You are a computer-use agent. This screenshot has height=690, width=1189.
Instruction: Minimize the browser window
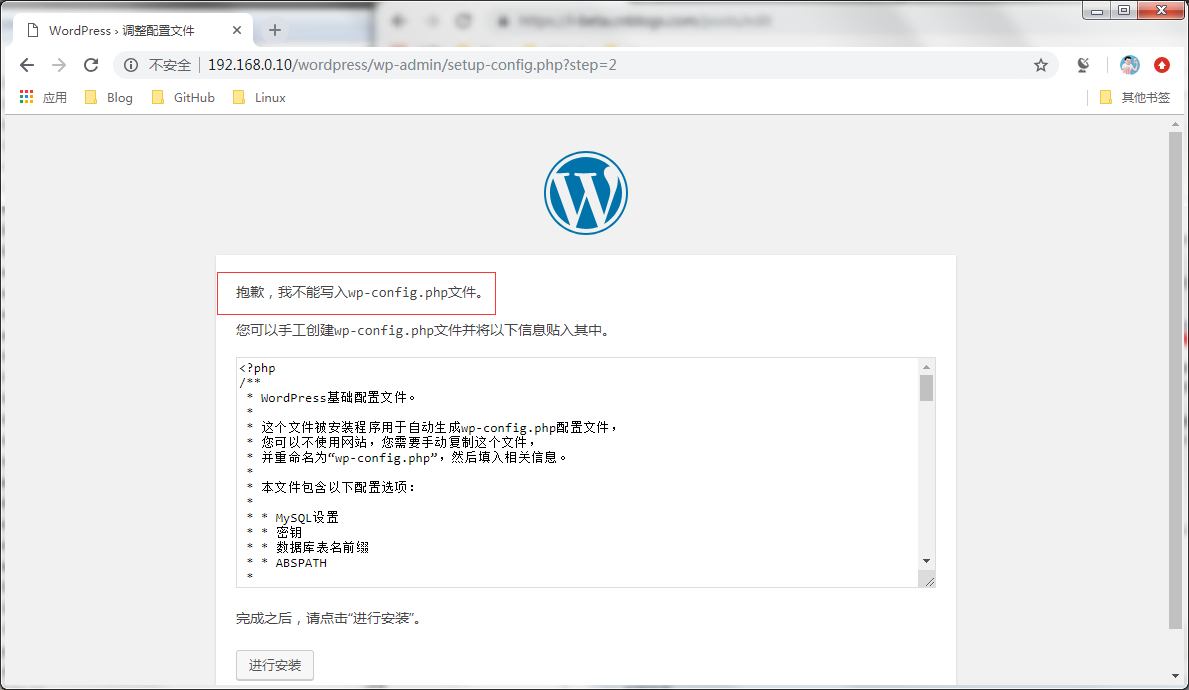[1096, 11]
